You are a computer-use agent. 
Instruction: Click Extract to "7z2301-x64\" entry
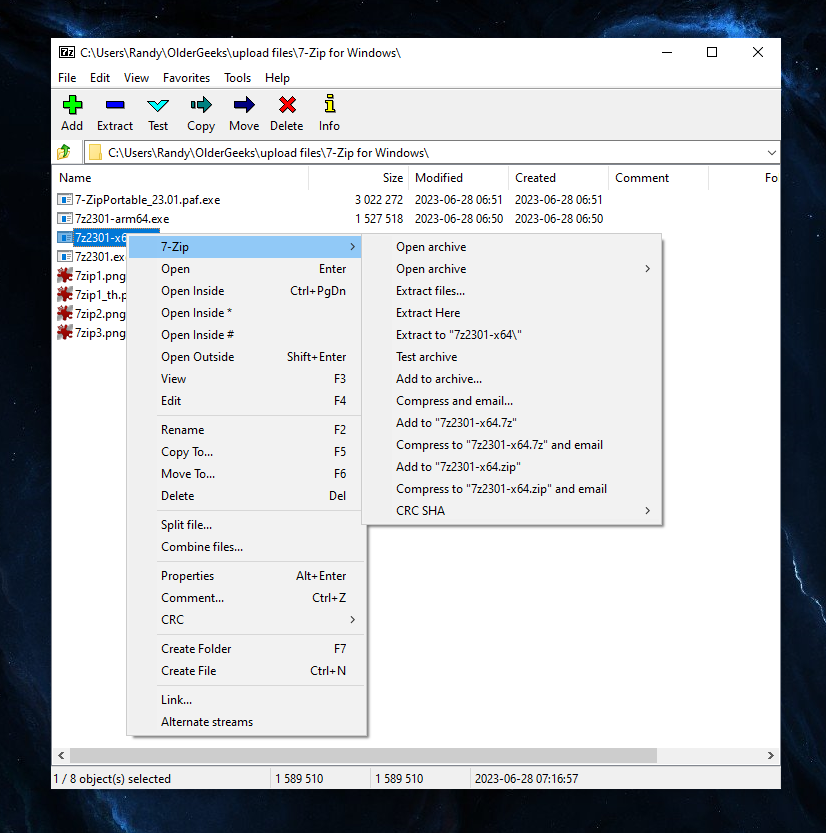pyautogui.click(x=512, y=335)
